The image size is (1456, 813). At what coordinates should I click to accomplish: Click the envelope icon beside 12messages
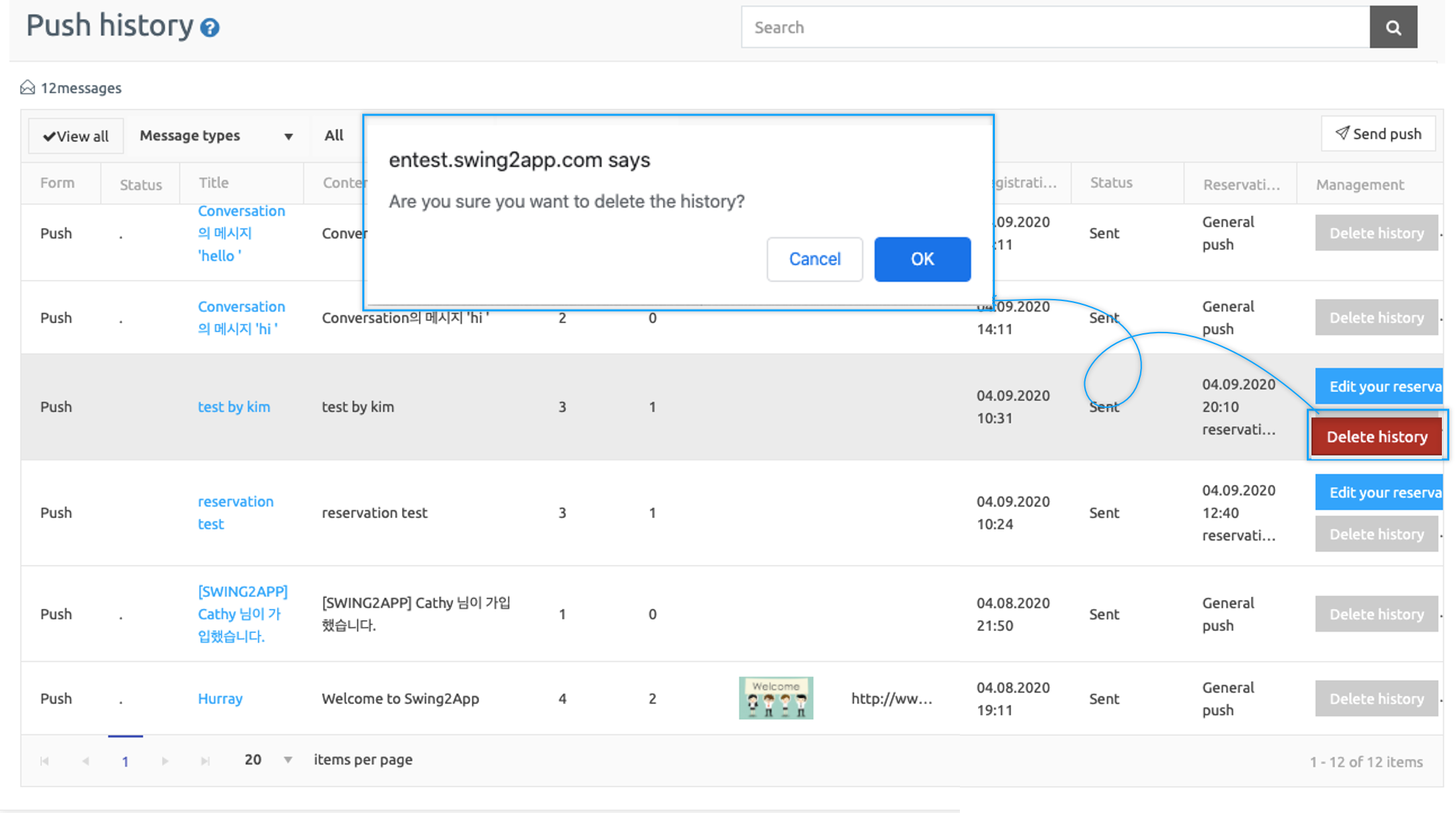(x=28, y=87)
